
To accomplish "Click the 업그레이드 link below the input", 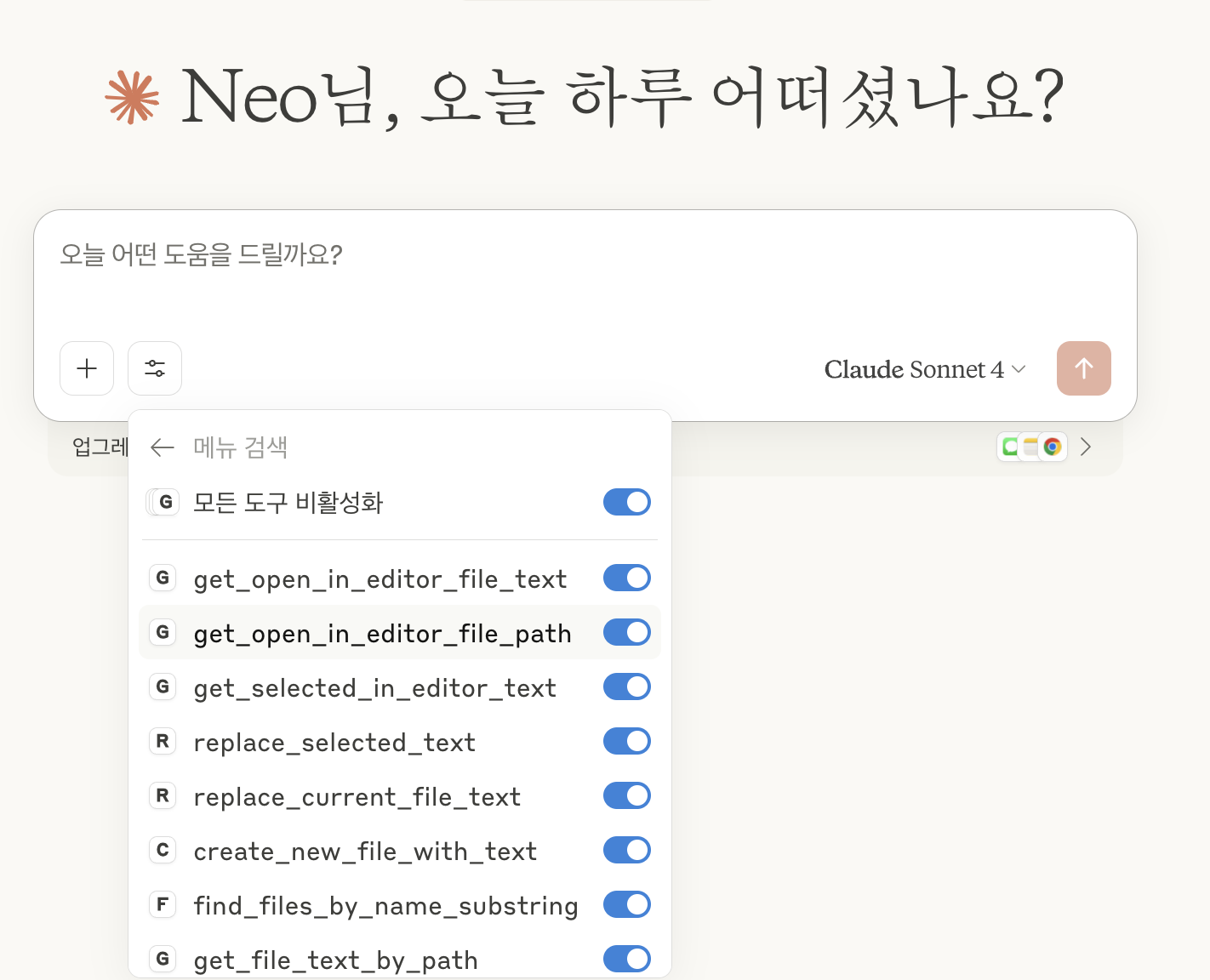I will click(x=100, y=447).
